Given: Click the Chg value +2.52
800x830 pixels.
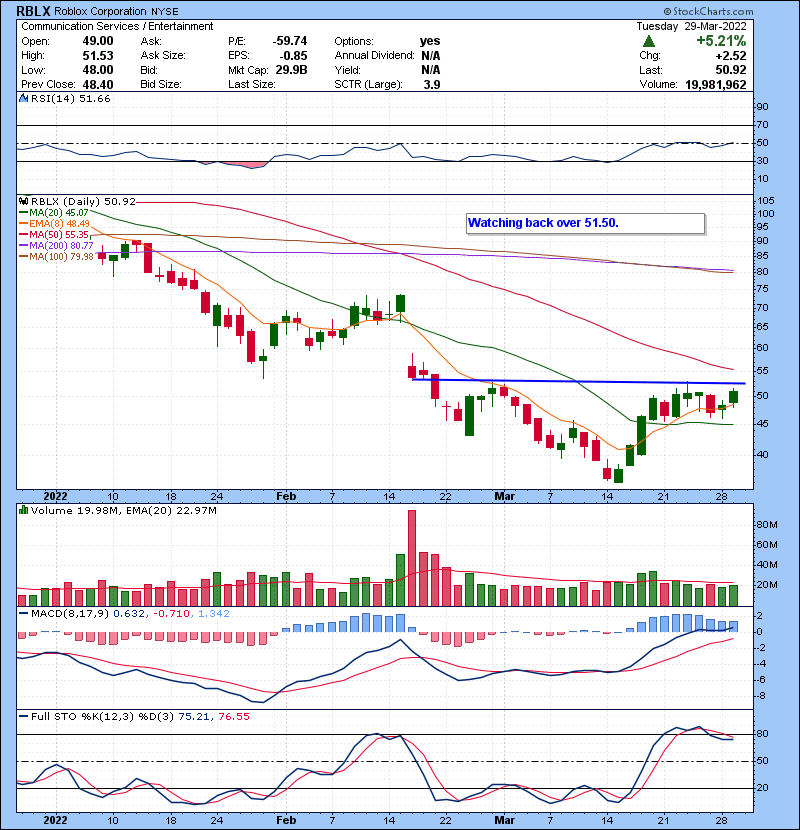Looking at the screenshot, I should (731, 56).
